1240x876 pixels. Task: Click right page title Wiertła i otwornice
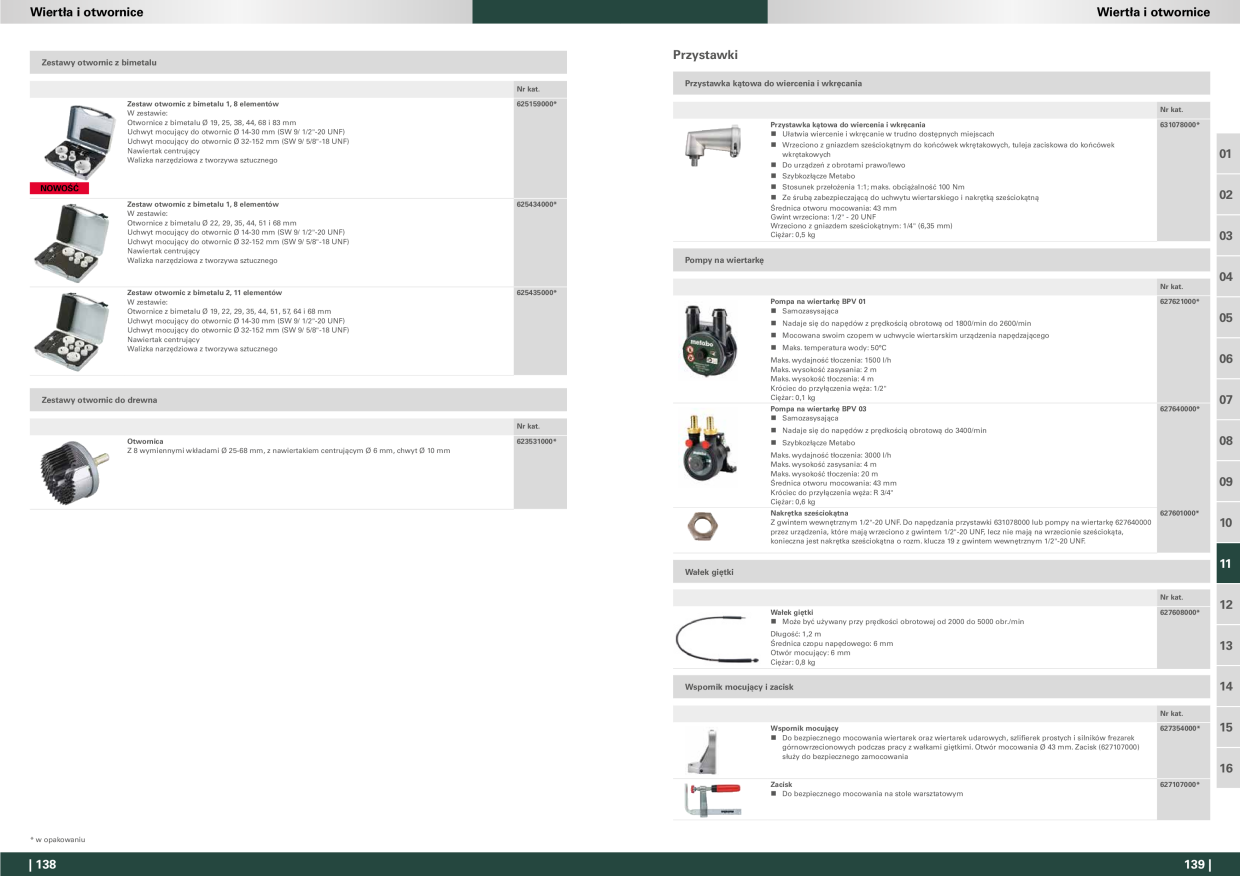coord(1153,12)
